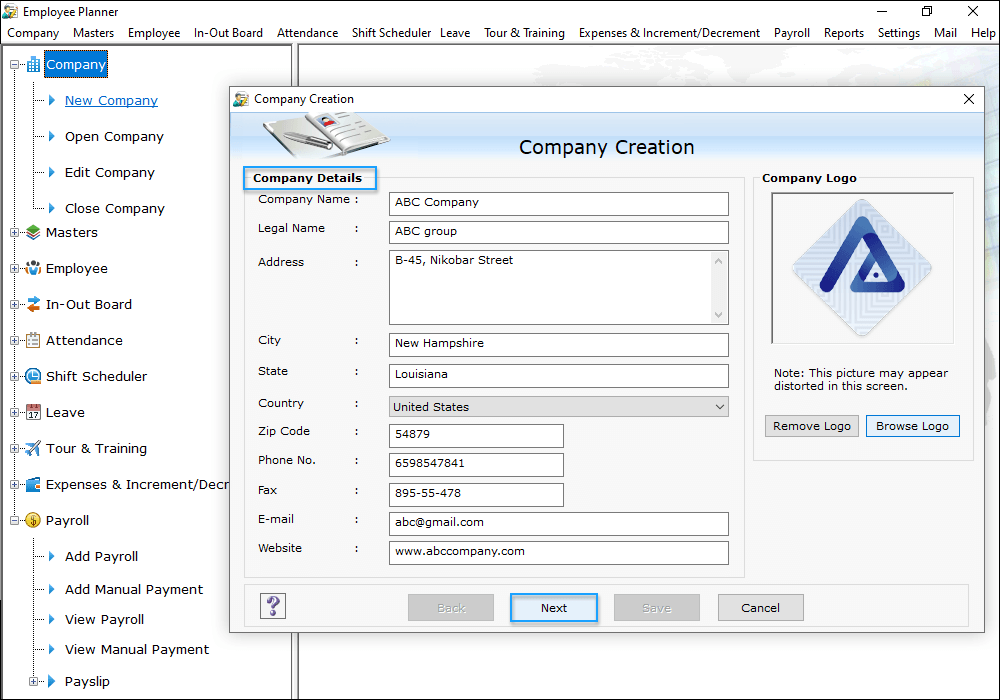The image size is (1000, 700).
Task: Click the Tour & Training airplane icon
Action: tap(33, 448)
